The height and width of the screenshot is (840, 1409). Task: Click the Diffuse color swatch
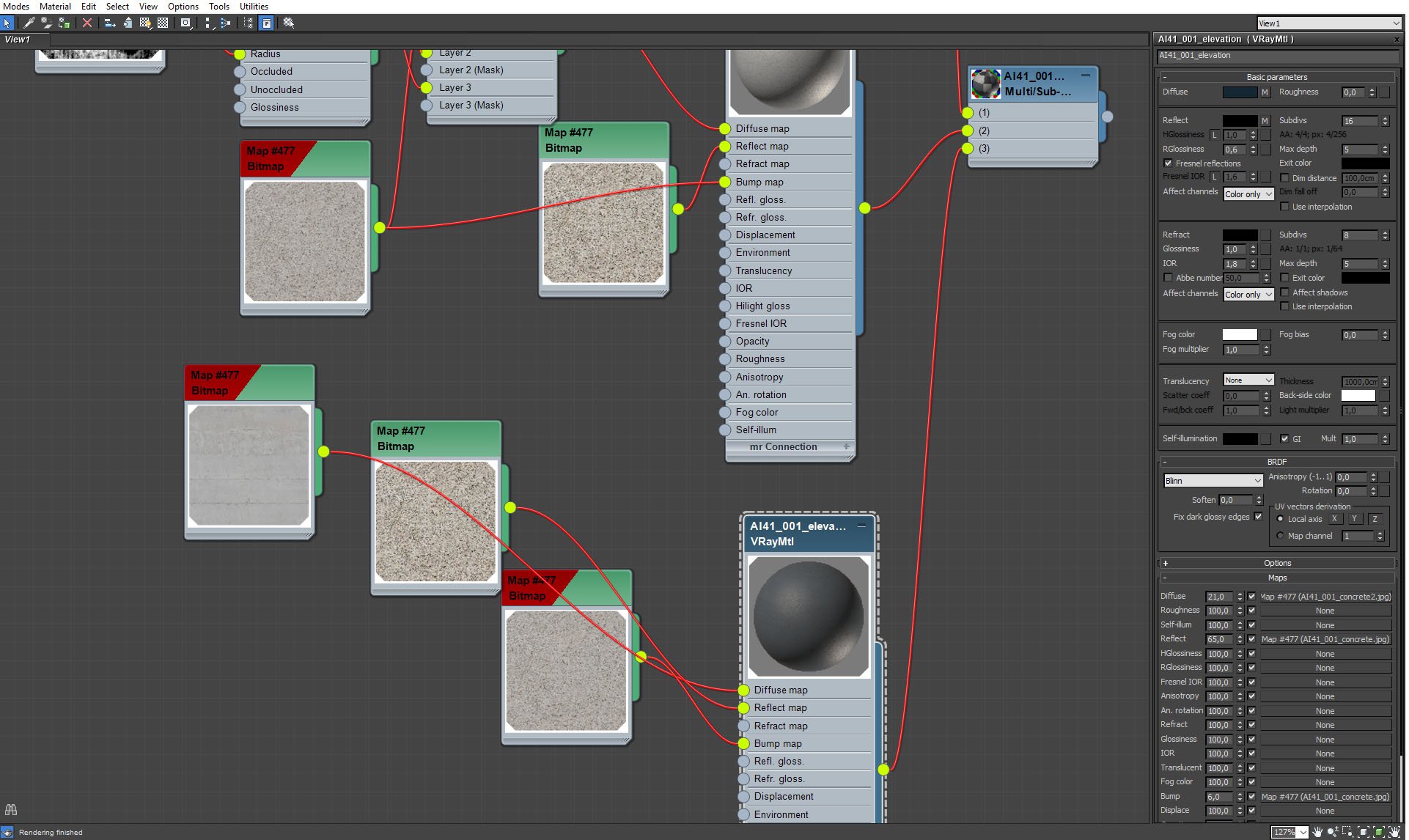(x=1240, y=92)
